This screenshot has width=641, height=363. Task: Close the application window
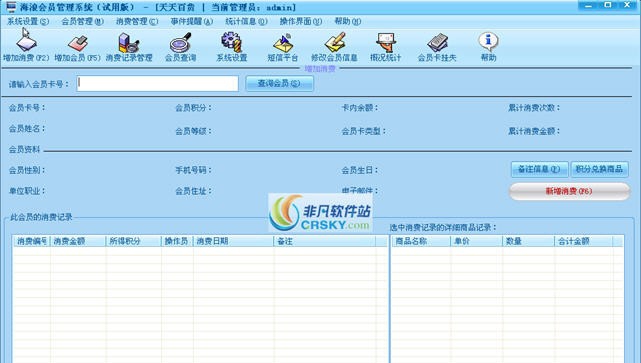tap(628, 5)
